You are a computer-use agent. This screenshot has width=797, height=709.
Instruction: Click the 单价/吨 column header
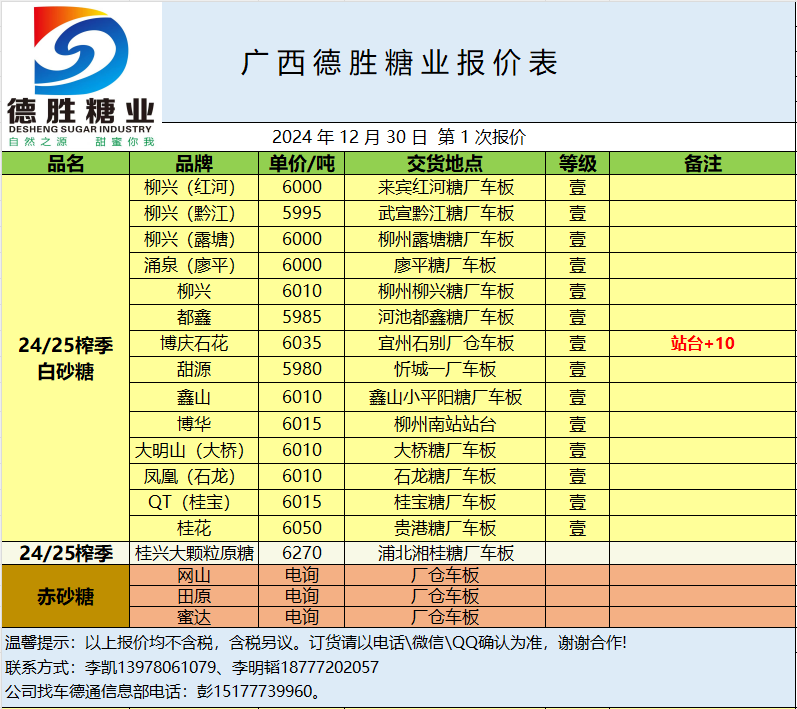(302, 164)
